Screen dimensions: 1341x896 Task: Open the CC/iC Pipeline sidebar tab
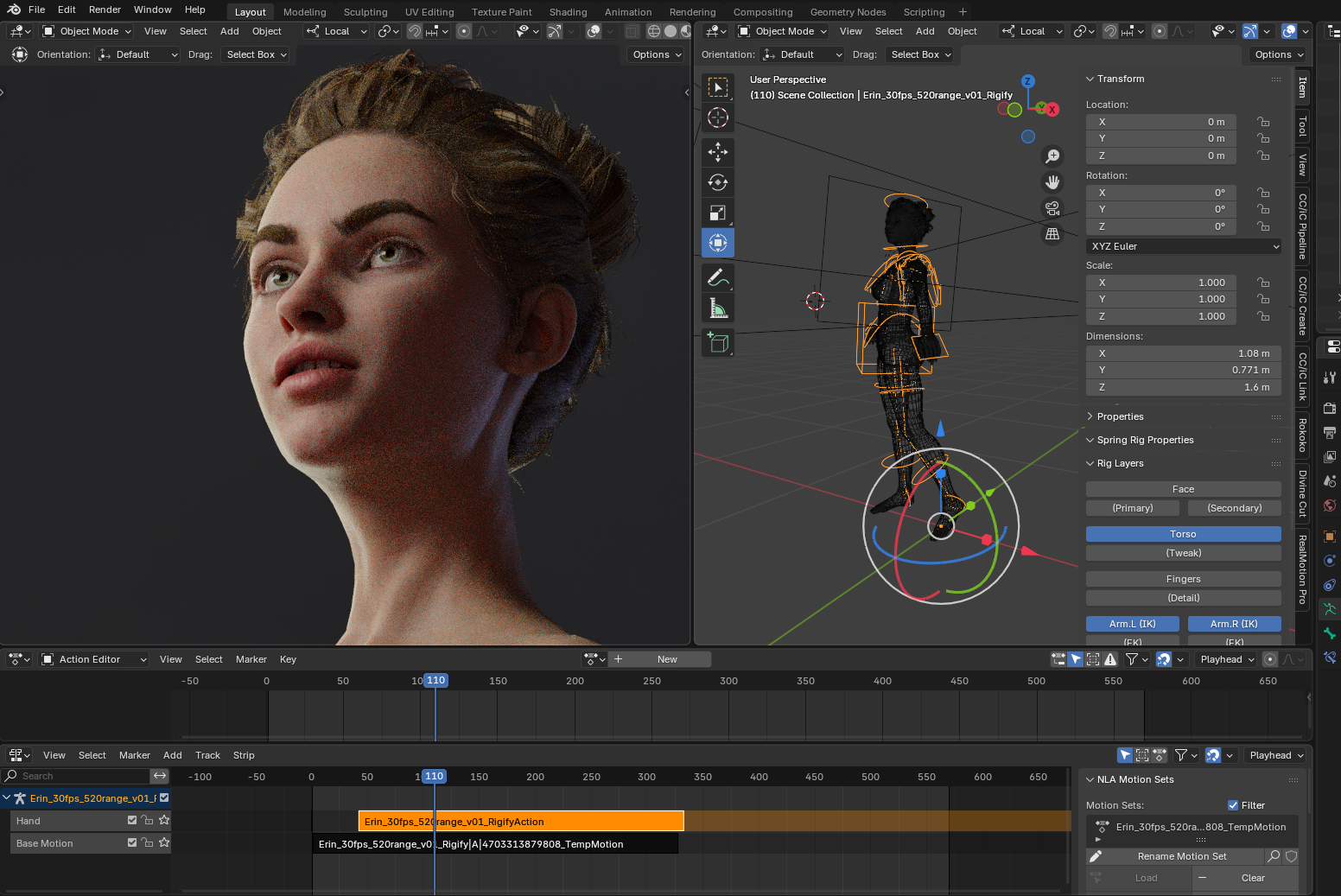point(1302,226)
